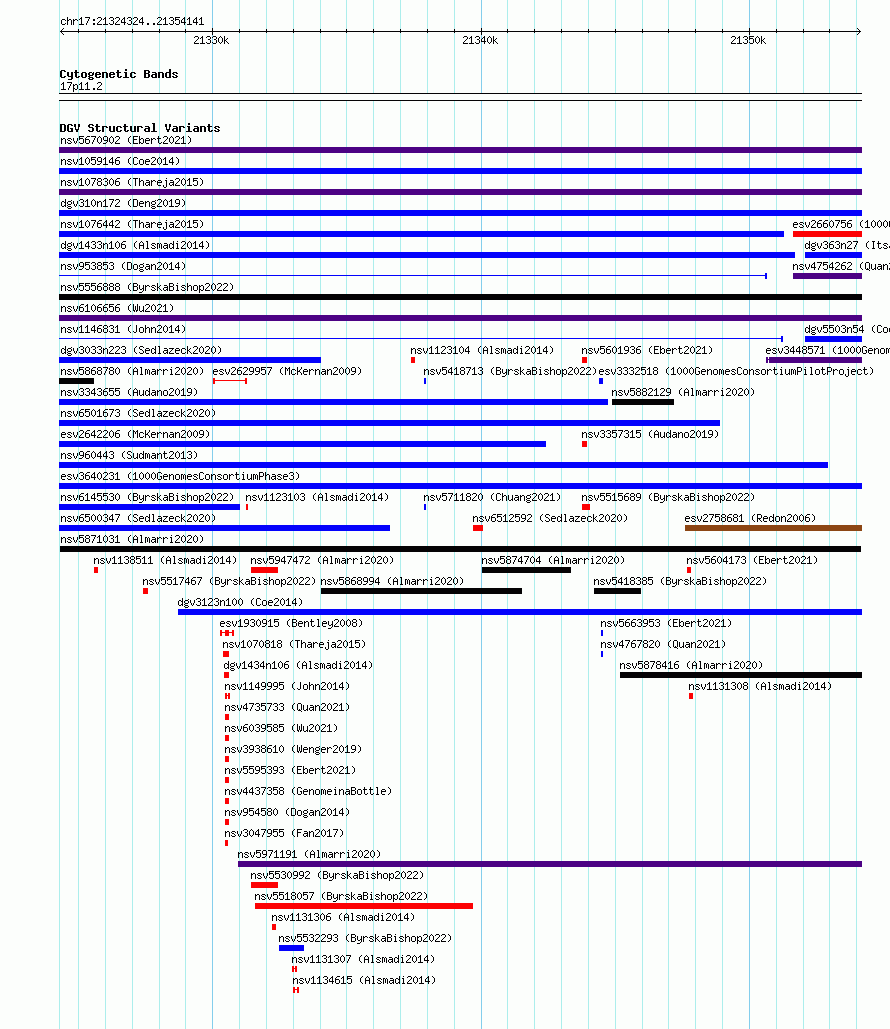Click the black nsv5874704 (Almarri2020) bar
Image resolution: width=890 pixels, height=1029 pixels.
pyautogui.click(x=526, y=570)
